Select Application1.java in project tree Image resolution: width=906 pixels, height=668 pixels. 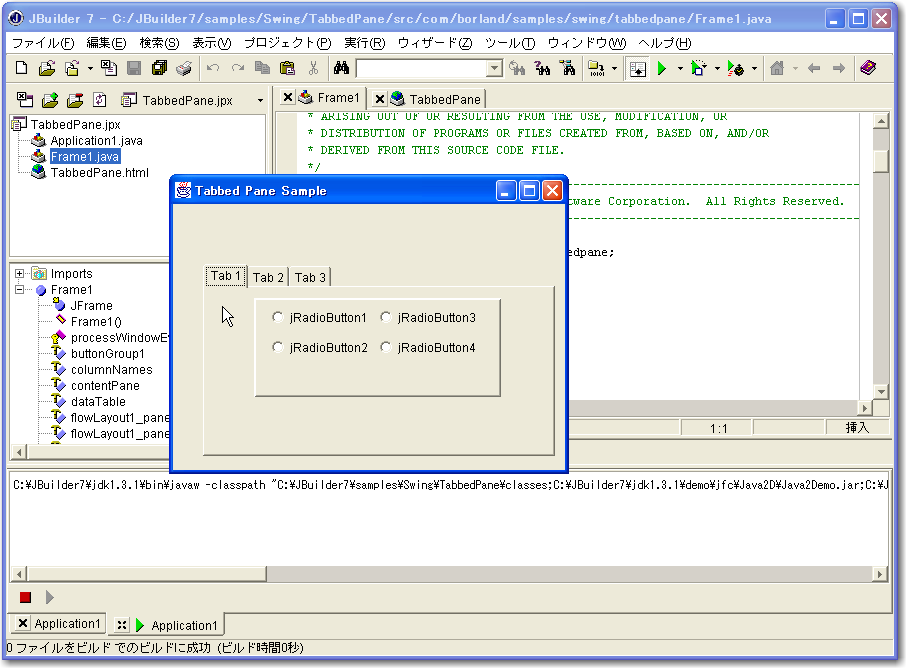(96, 141)
